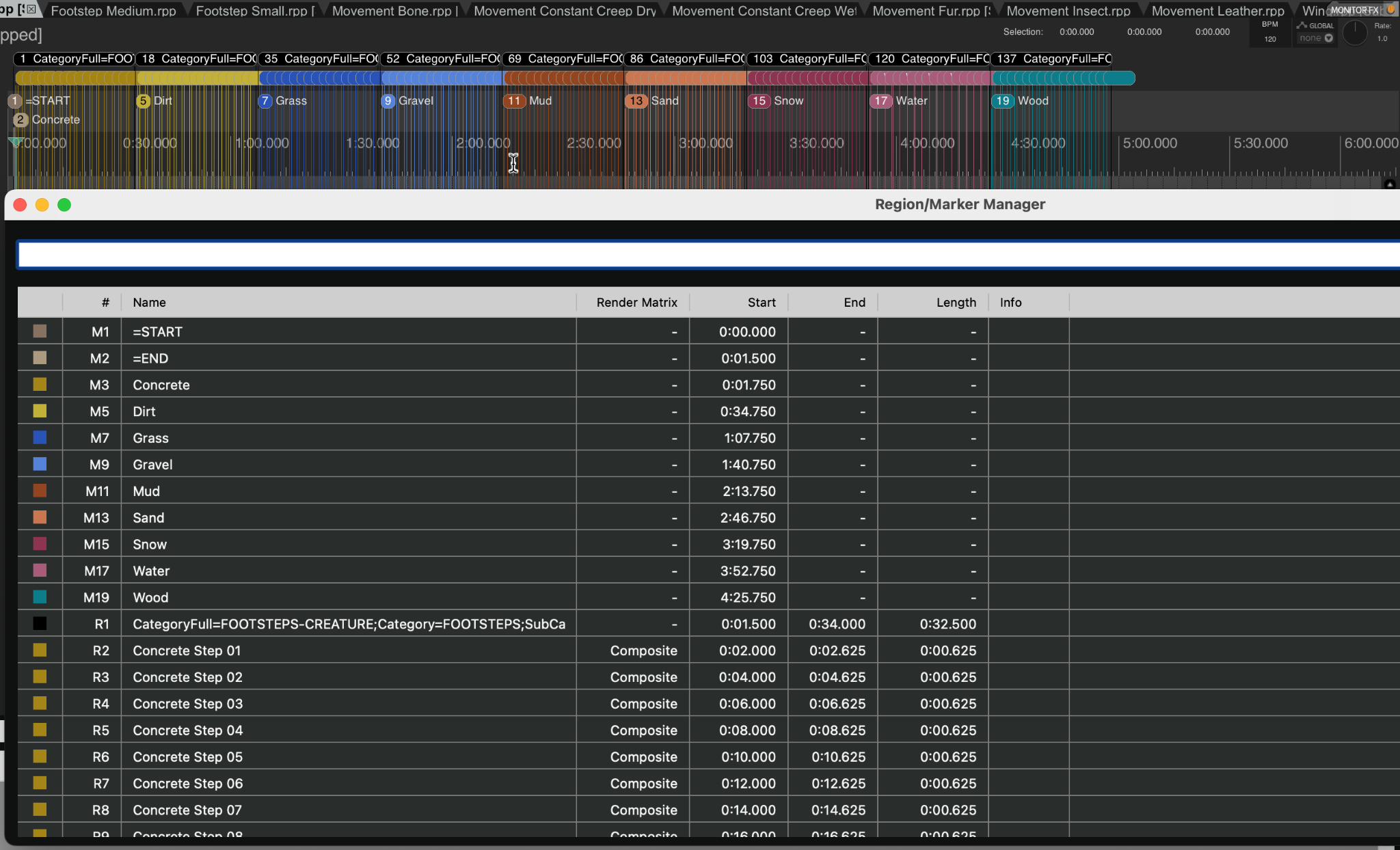This screenshot has width=1400, height=850.
Task: Open the global automation override dropdown
Action: pos(1316,38)
